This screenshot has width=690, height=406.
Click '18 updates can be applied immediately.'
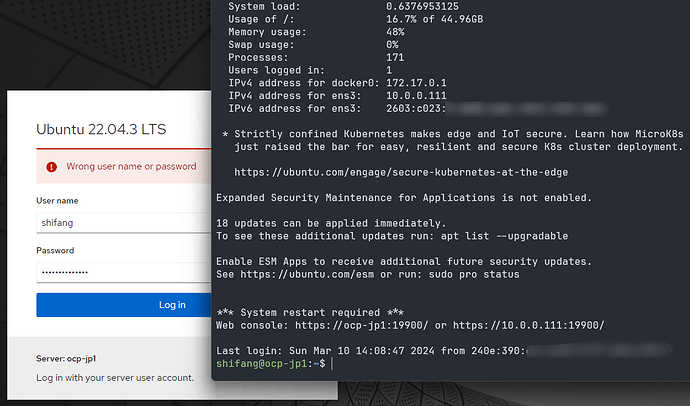(331, 223)
